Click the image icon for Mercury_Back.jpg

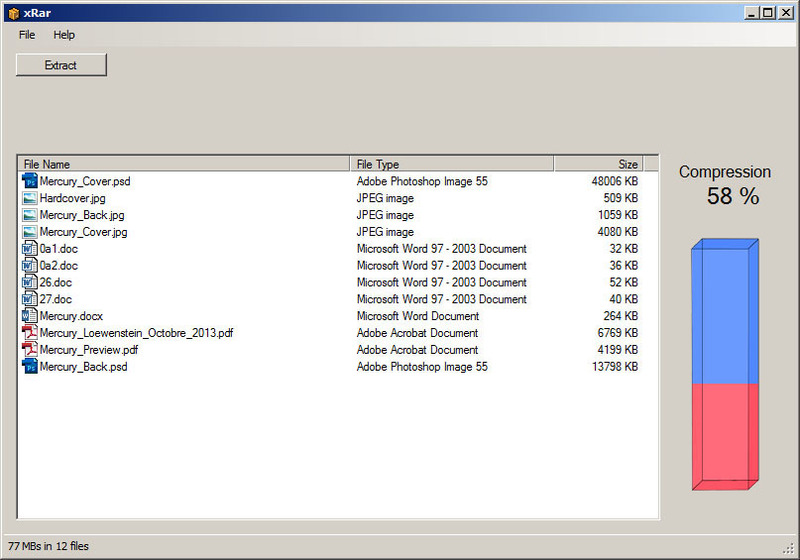pos(29,215)
